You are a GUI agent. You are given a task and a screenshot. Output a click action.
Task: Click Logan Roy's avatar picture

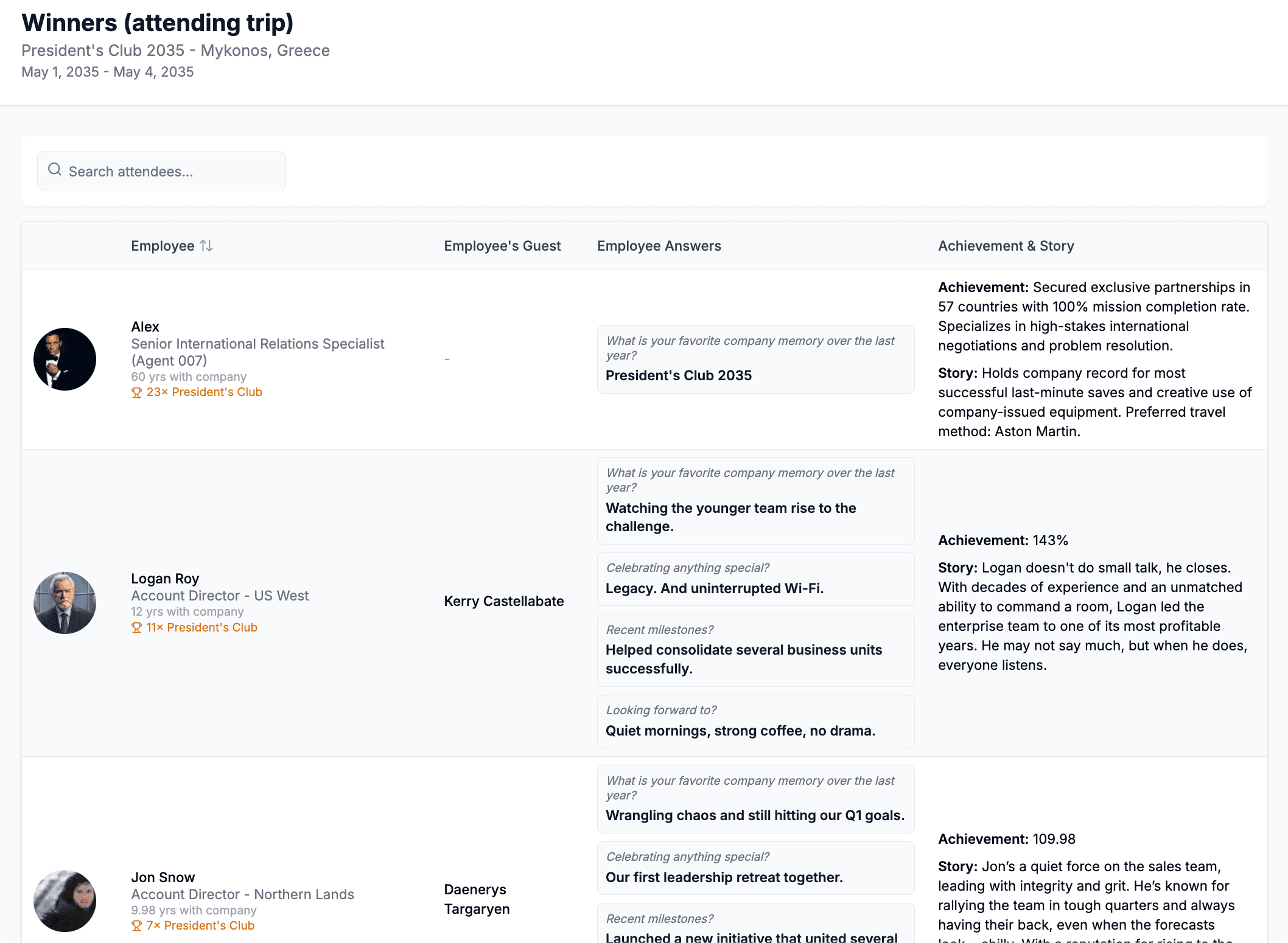[65, 602]
